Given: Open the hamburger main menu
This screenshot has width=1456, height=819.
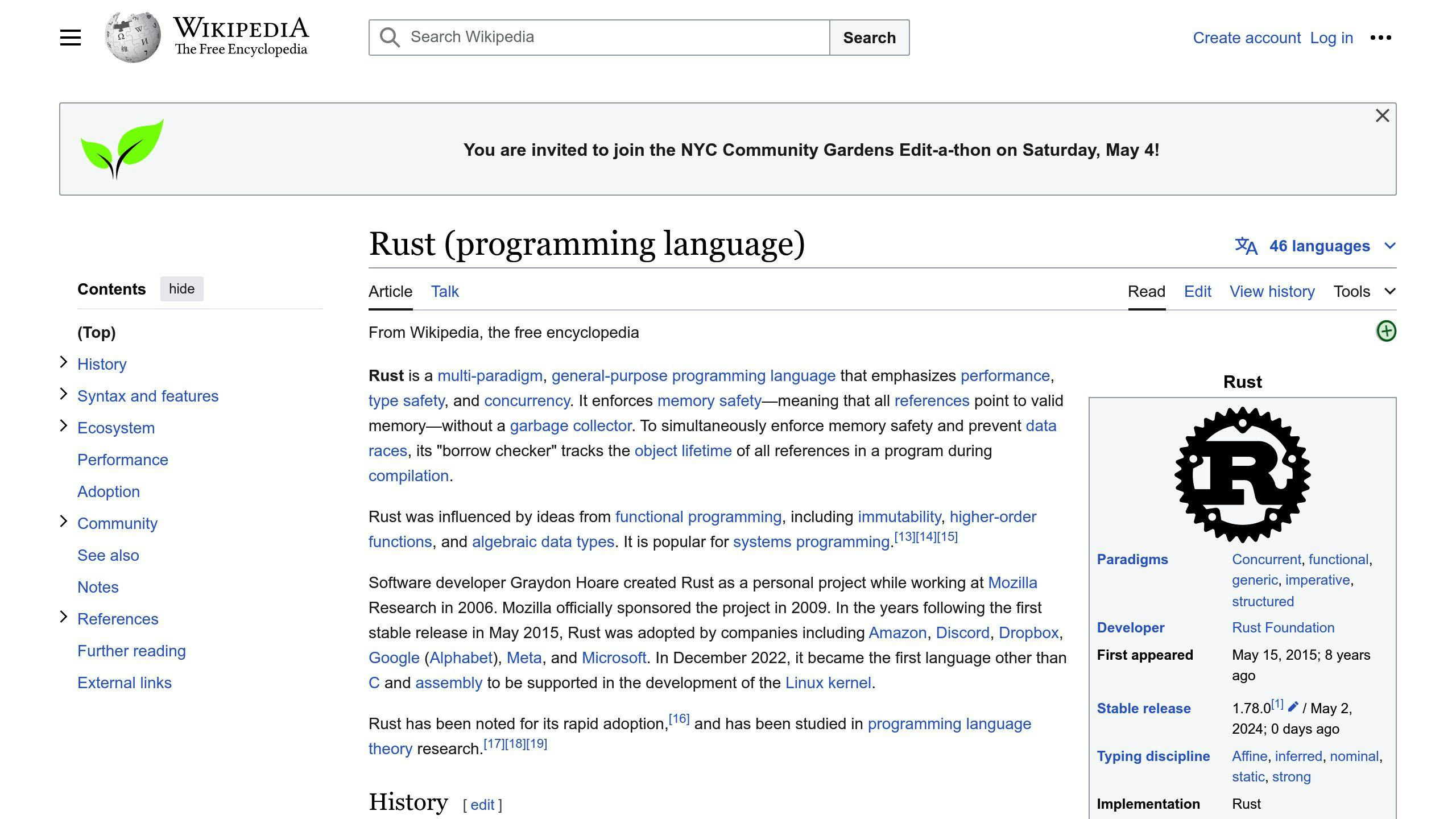Looking at the screenshot, I should pyautogui.click(x=71, y=38).
